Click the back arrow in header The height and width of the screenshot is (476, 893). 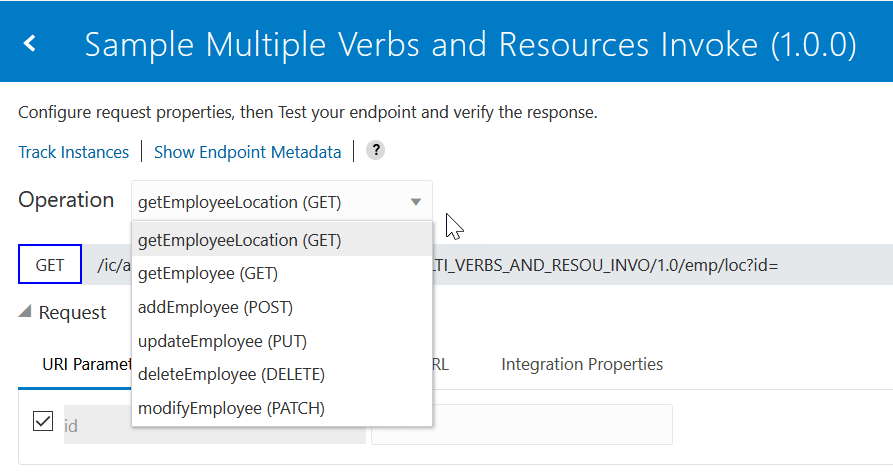30,43
